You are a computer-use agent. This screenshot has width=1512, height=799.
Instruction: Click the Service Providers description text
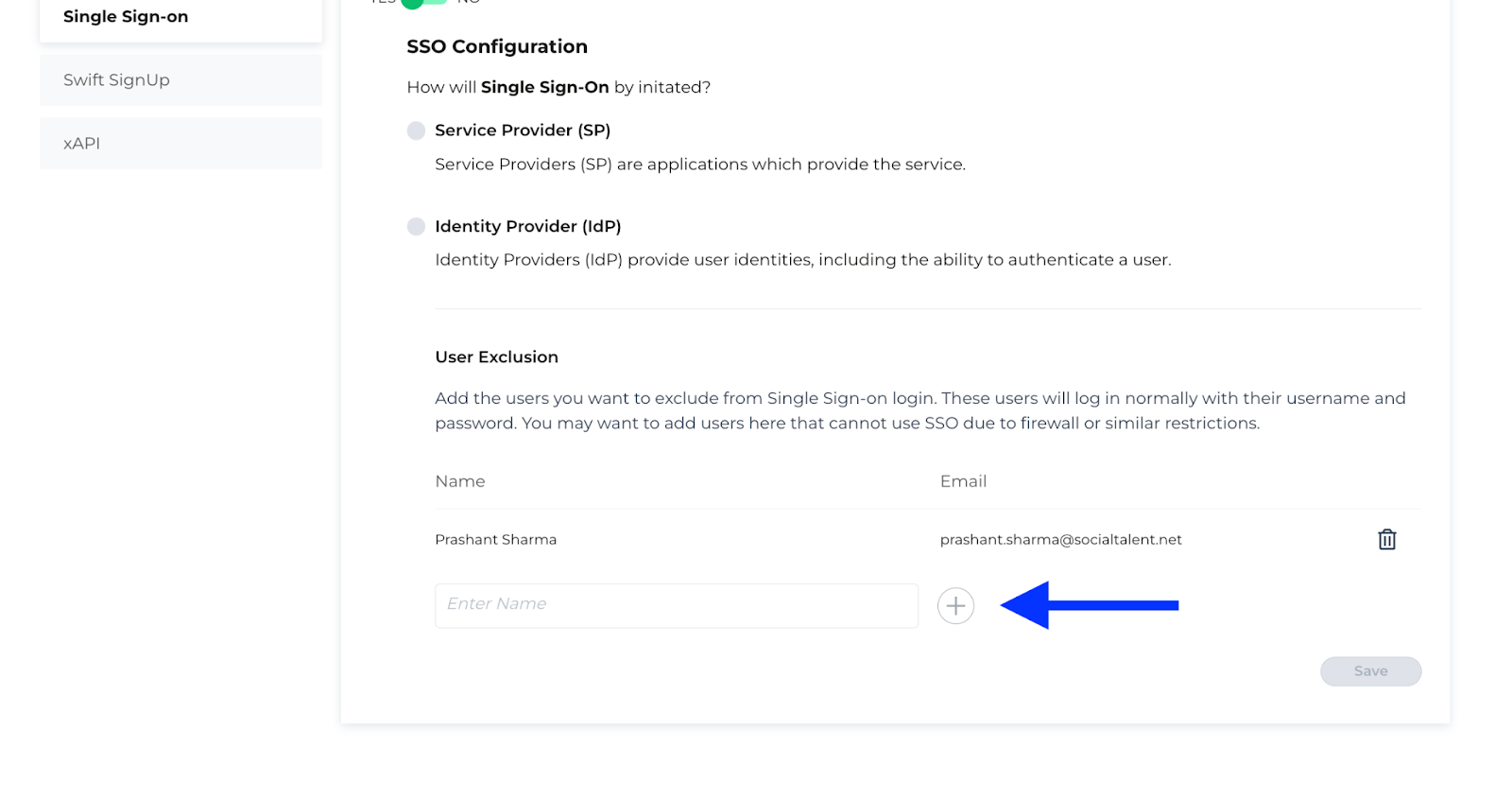click(700, 165)
